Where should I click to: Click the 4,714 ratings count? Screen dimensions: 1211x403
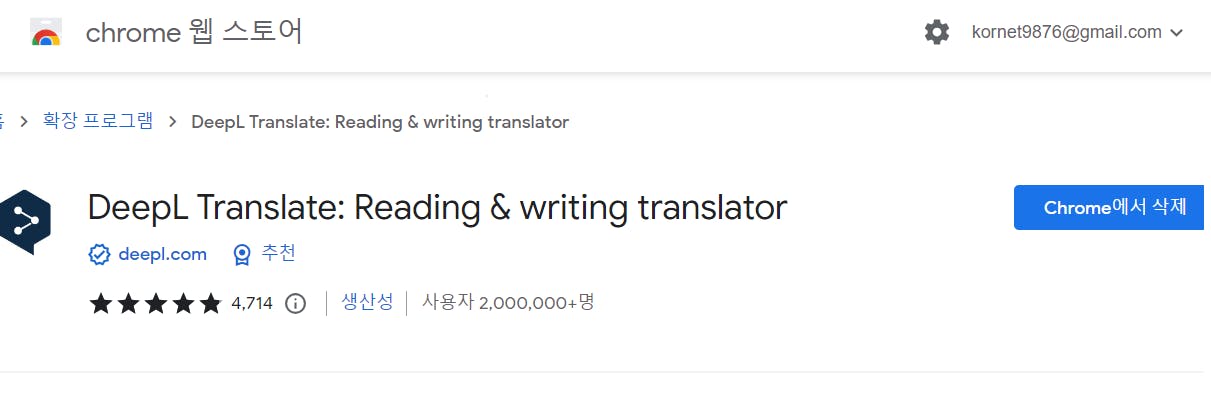pyautogui.click(x=251, y=303)
